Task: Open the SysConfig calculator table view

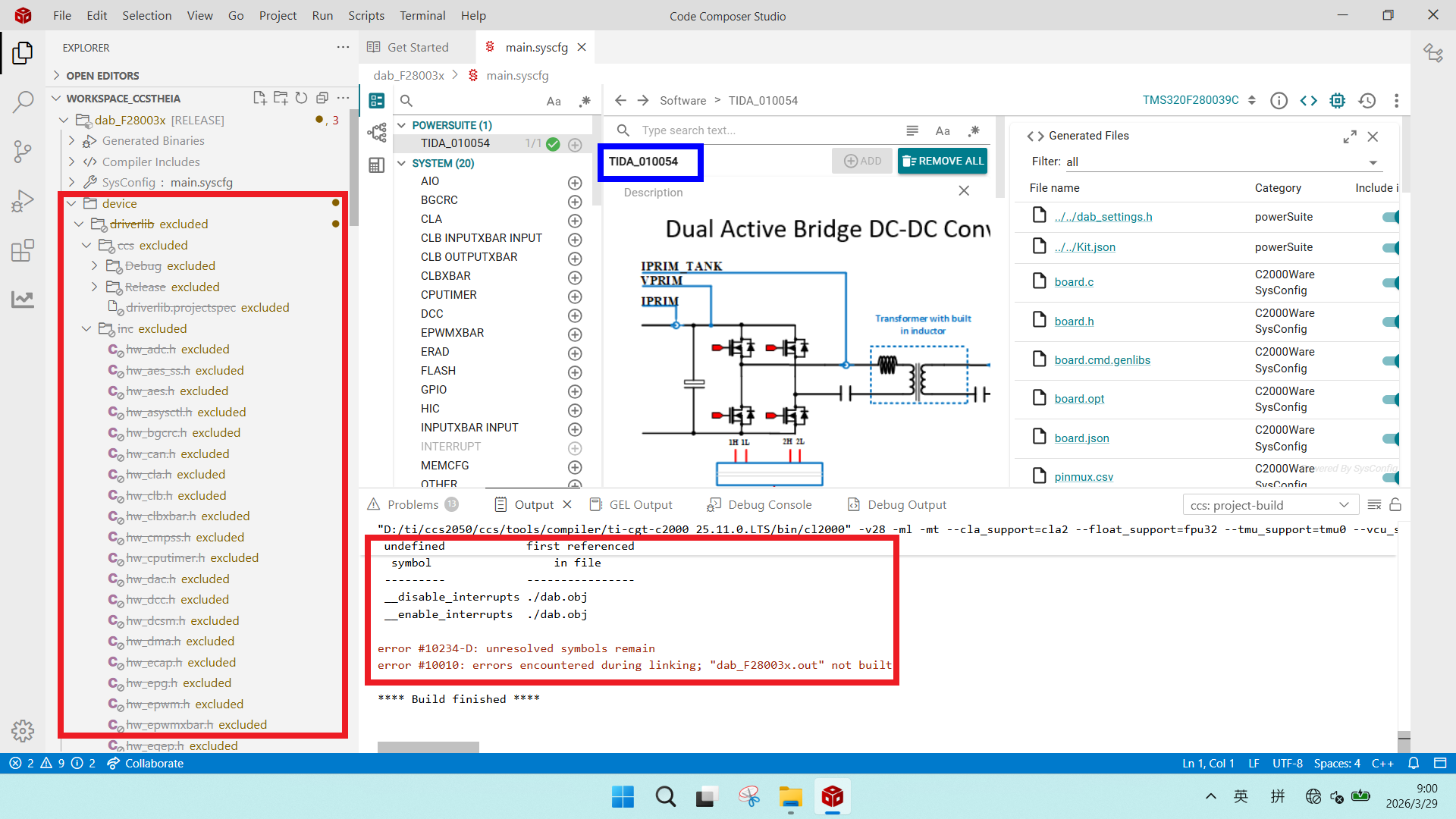Action: pos(376,165)
